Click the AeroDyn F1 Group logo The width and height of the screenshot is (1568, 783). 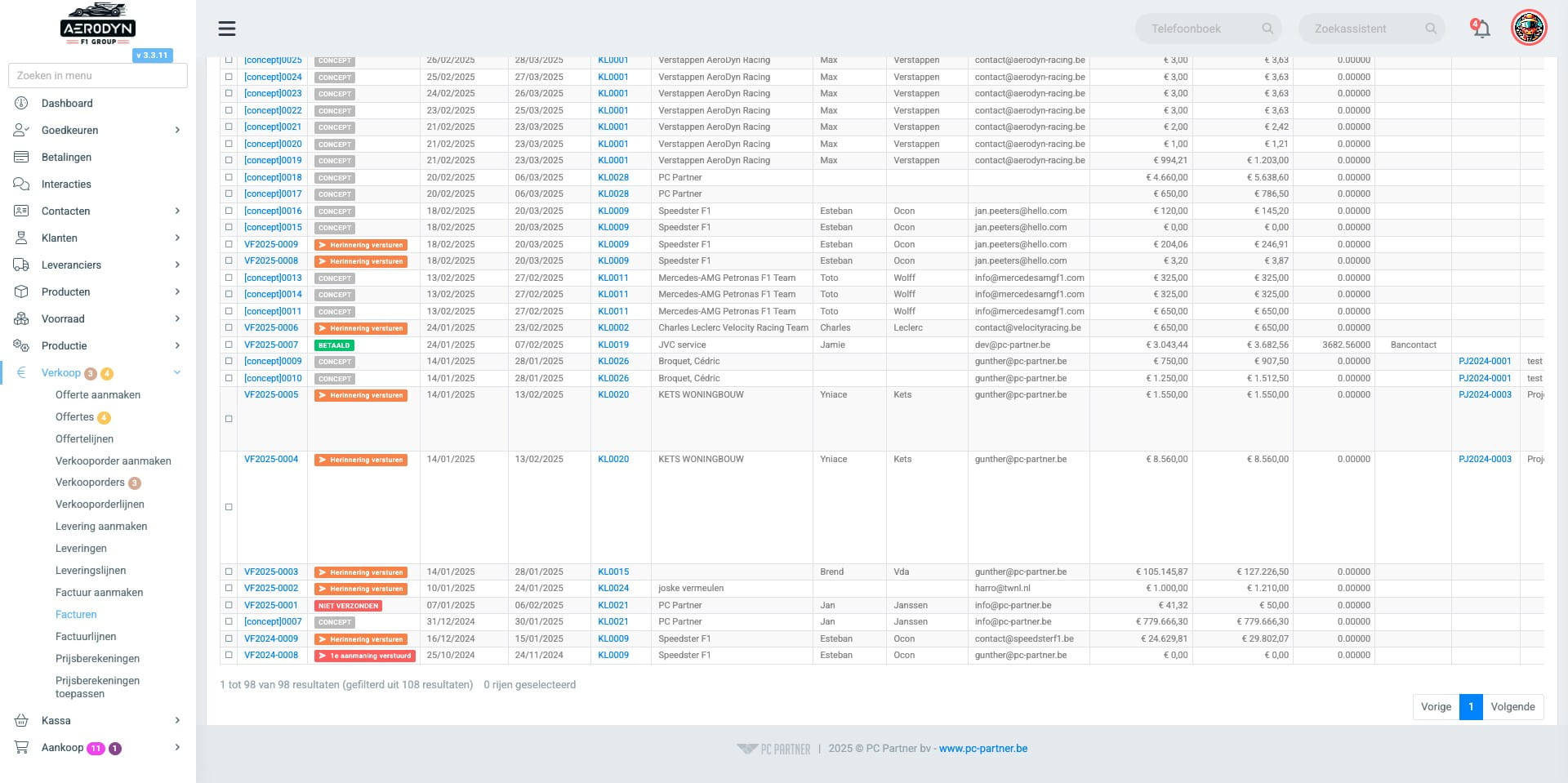(98, 24)
